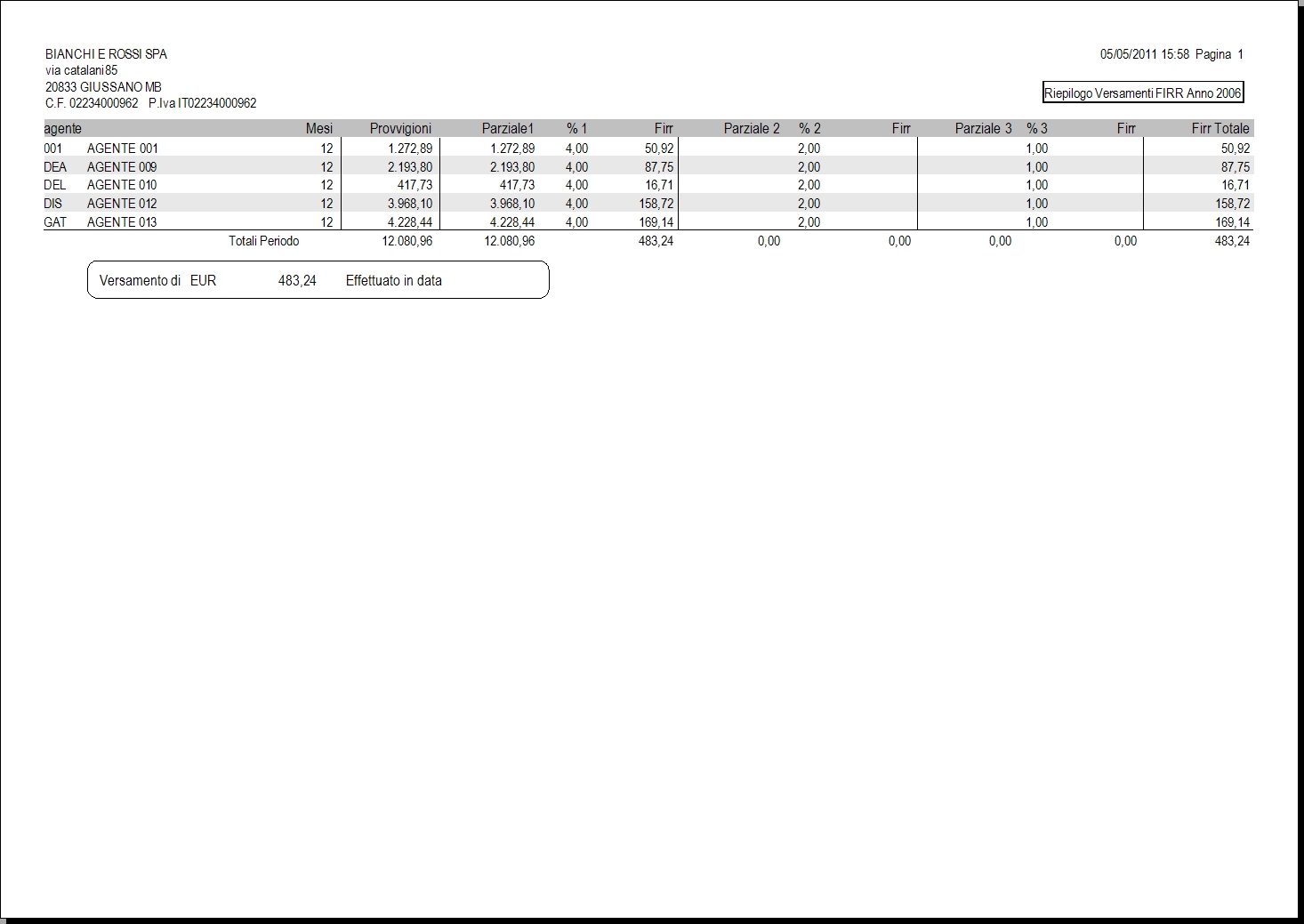Click the Parziale1 column header

(507, 129)
